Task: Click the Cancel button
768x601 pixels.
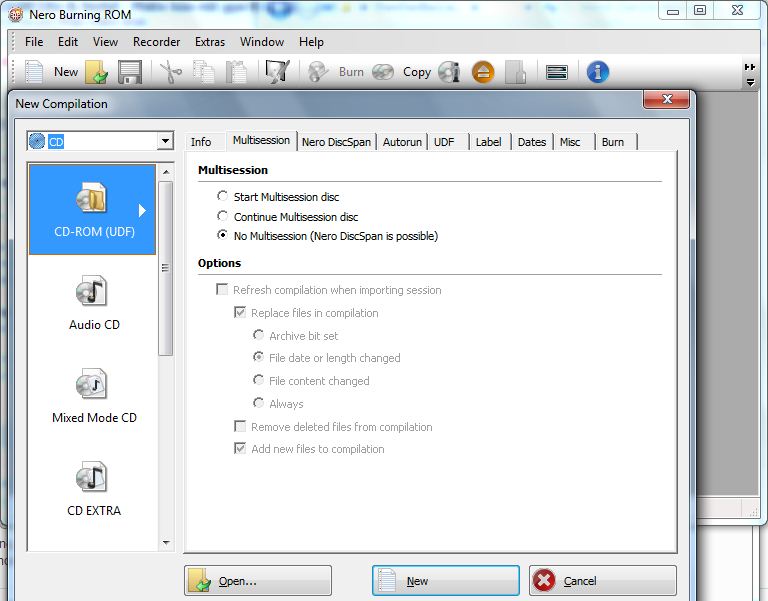Action: pyautogui.click(x=603, y=581)
